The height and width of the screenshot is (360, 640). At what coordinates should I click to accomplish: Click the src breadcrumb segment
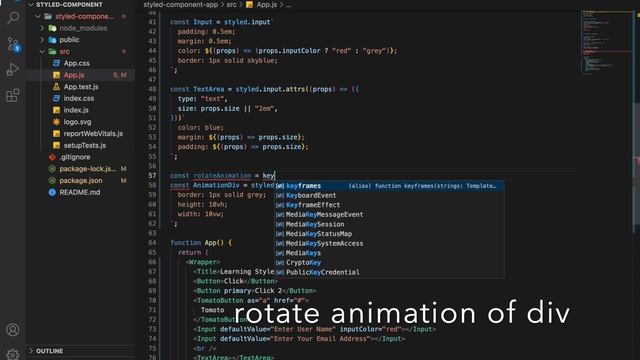pos(231,4)
